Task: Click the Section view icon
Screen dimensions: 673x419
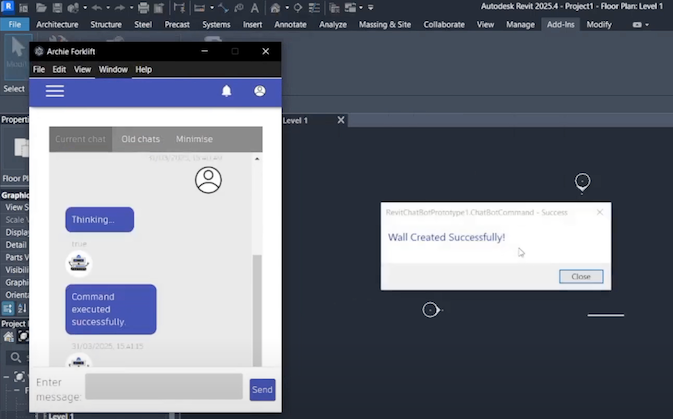Action: 297,8
